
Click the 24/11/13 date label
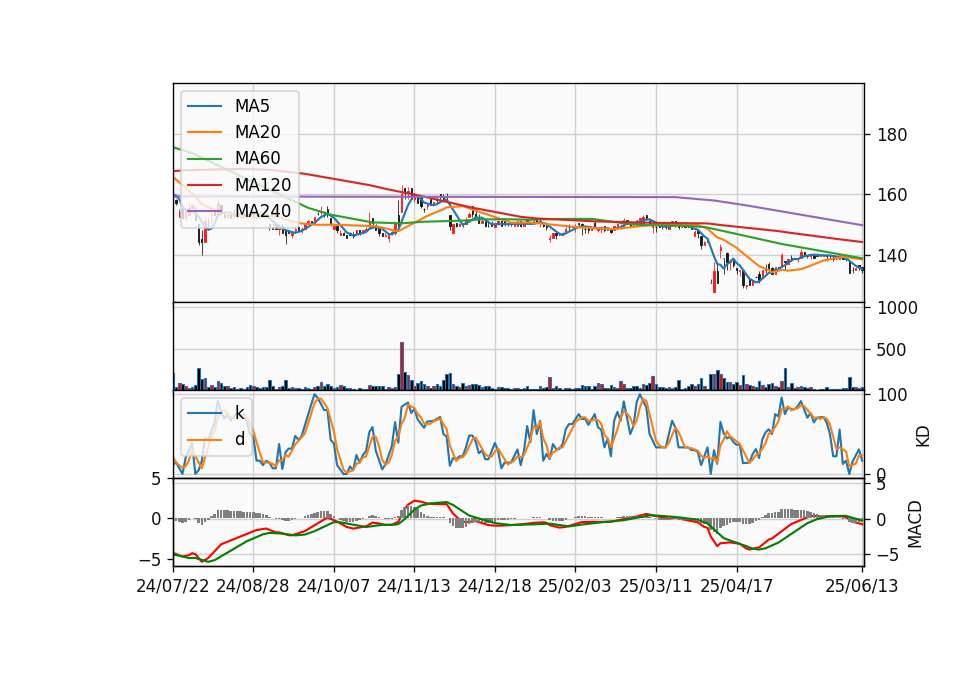[x=414, y=586]
